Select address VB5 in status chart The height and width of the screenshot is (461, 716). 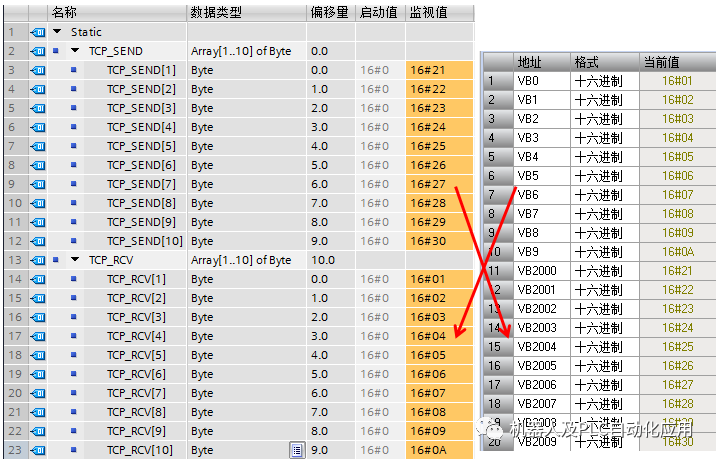tap(542, 176)
